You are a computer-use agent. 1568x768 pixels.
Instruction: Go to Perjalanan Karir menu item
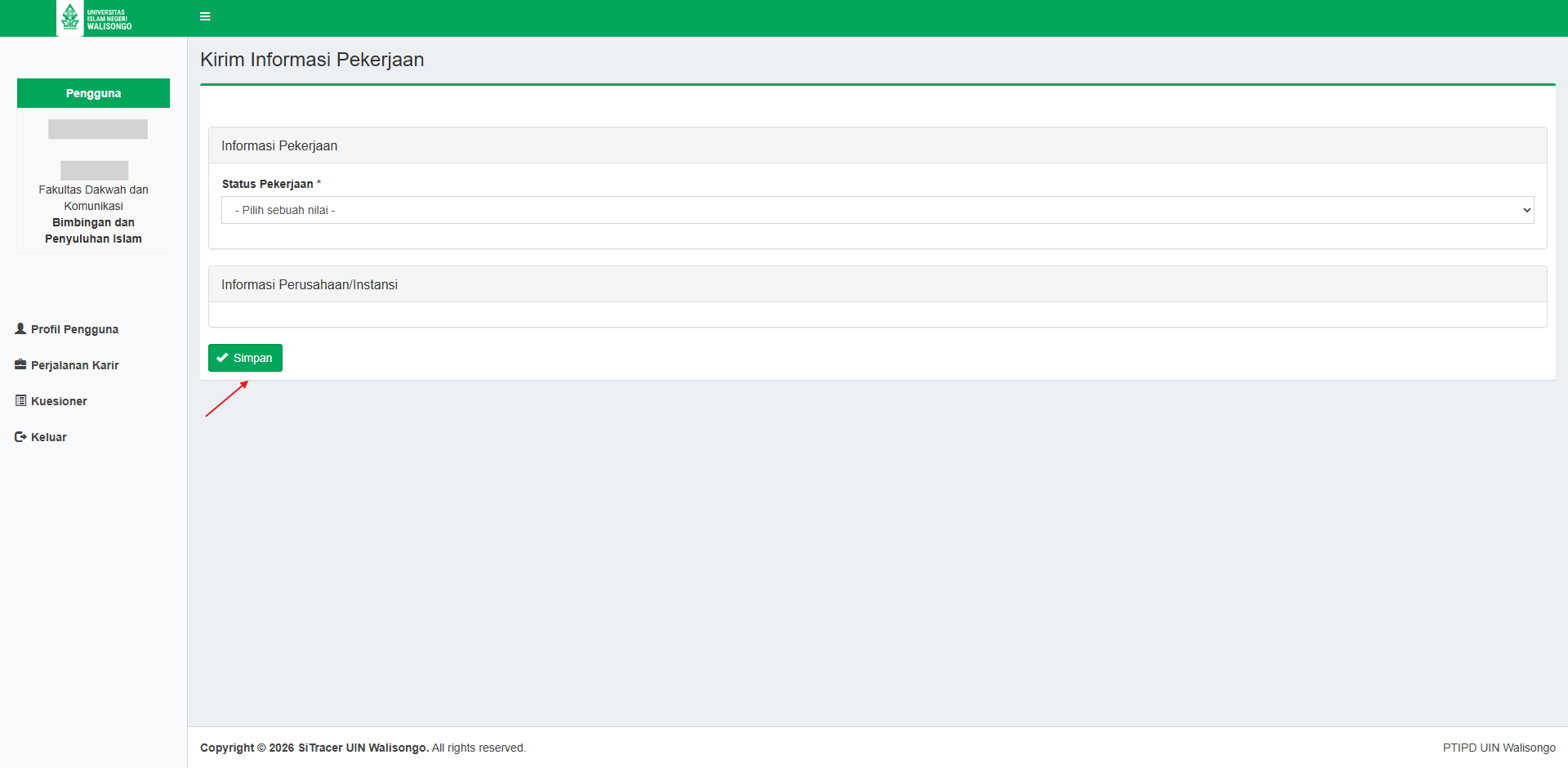(74, 365)
